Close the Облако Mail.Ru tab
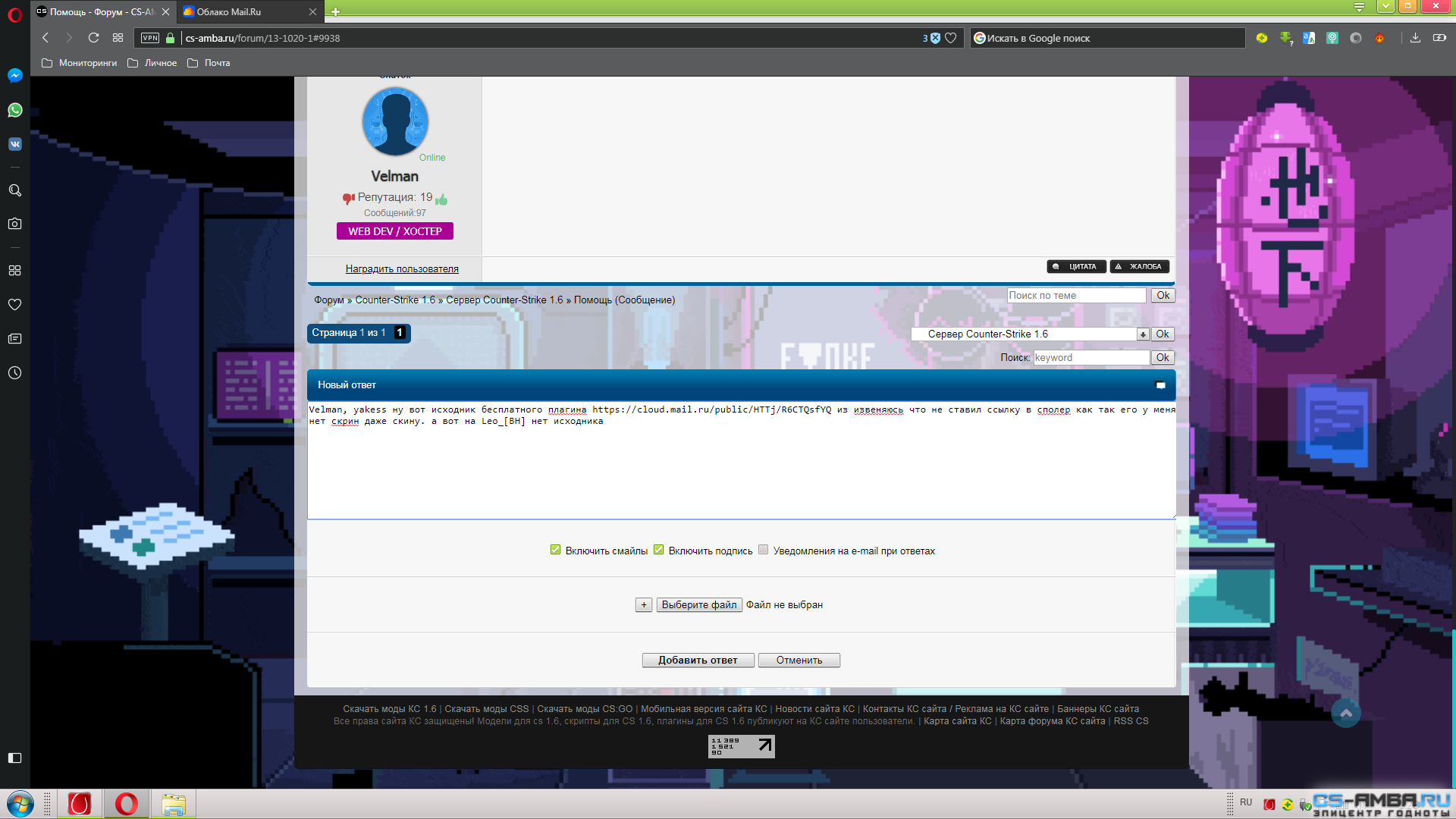 [x=312, y=11]
